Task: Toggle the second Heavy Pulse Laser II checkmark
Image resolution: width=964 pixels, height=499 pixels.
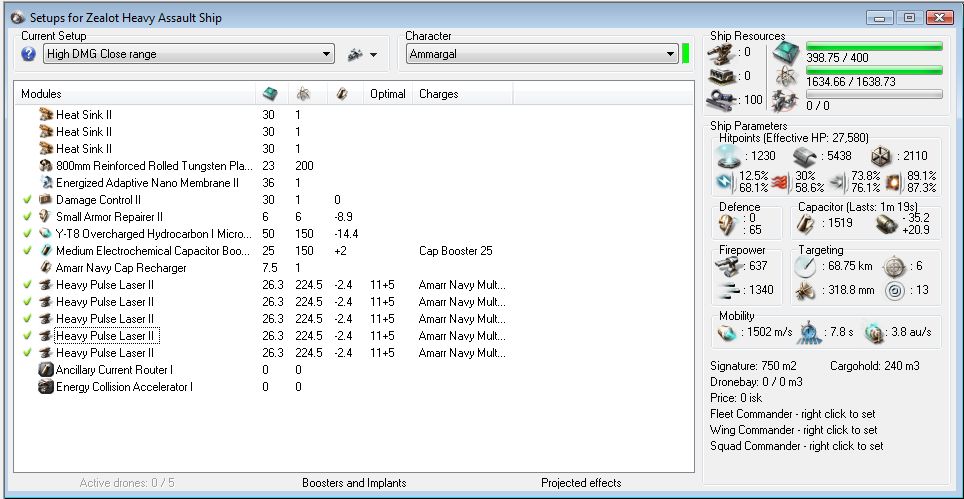Action: coord(27,302)
